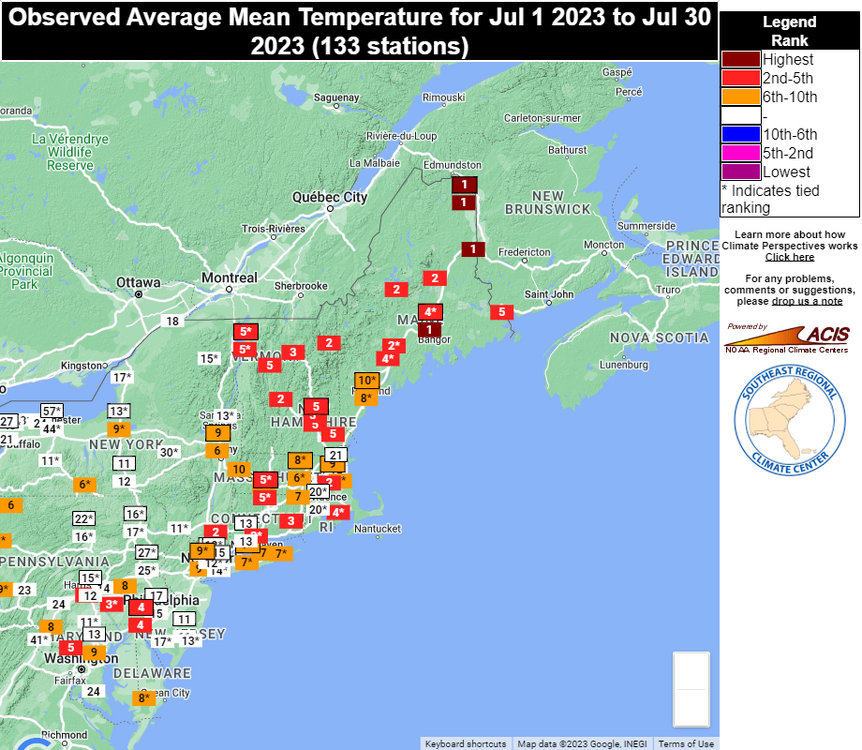Click the Fredericton map label
The width and height of the screenshot is (862, 750).
click(x=524, y=252)
